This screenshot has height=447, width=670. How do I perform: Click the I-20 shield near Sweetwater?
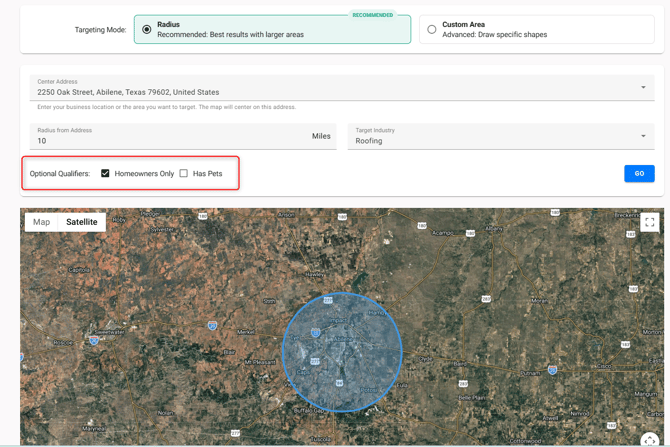[94, 340]
